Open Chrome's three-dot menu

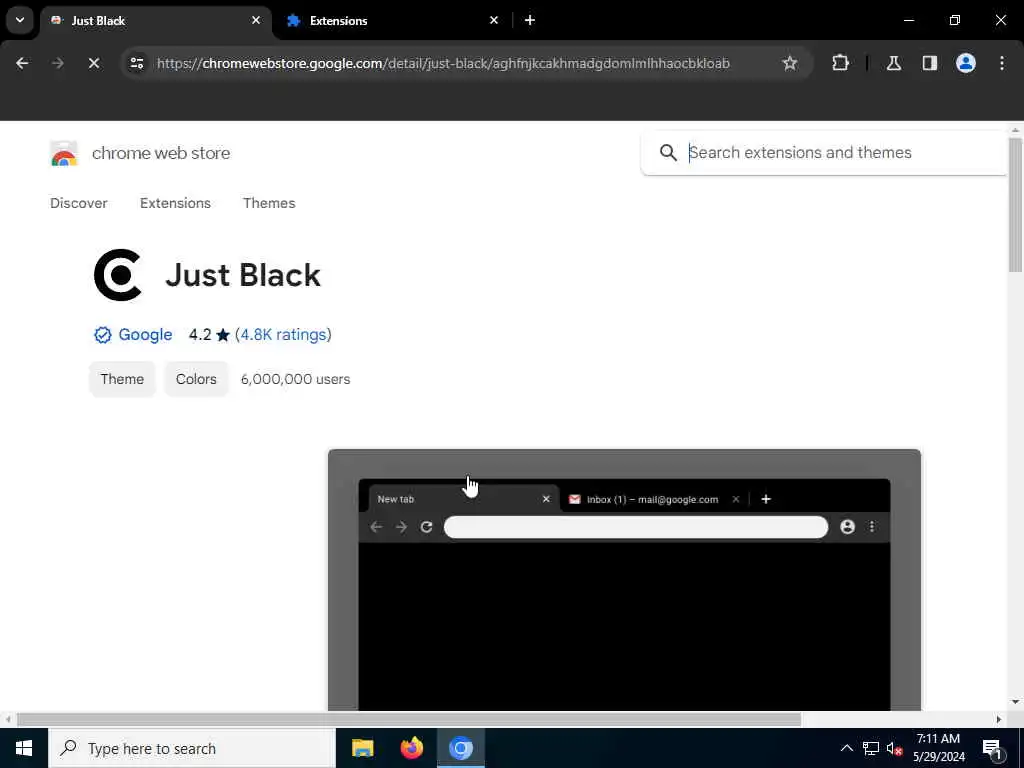(1002, 63)
